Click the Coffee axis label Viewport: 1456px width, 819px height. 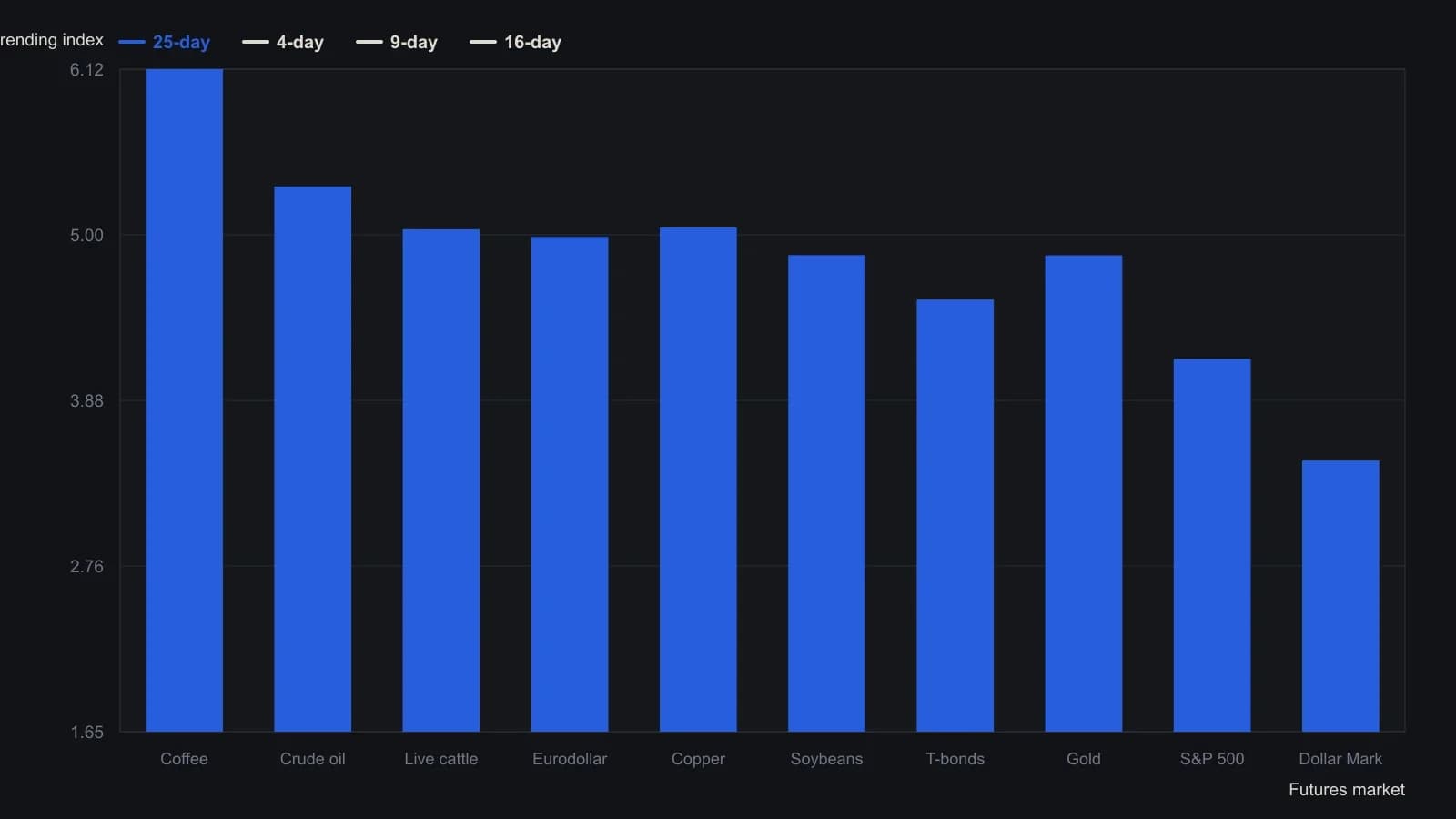click(184, 759)
